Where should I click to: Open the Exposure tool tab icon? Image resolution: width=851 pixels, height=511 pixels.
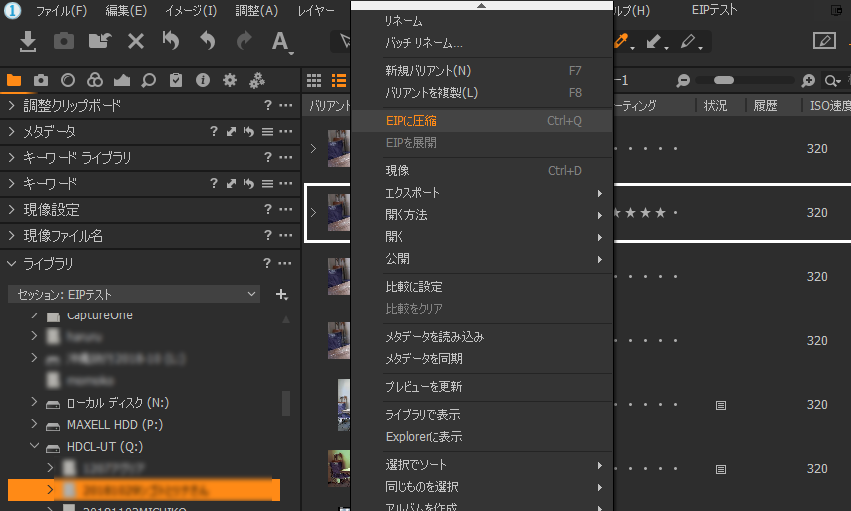click(x=122, y=80)
